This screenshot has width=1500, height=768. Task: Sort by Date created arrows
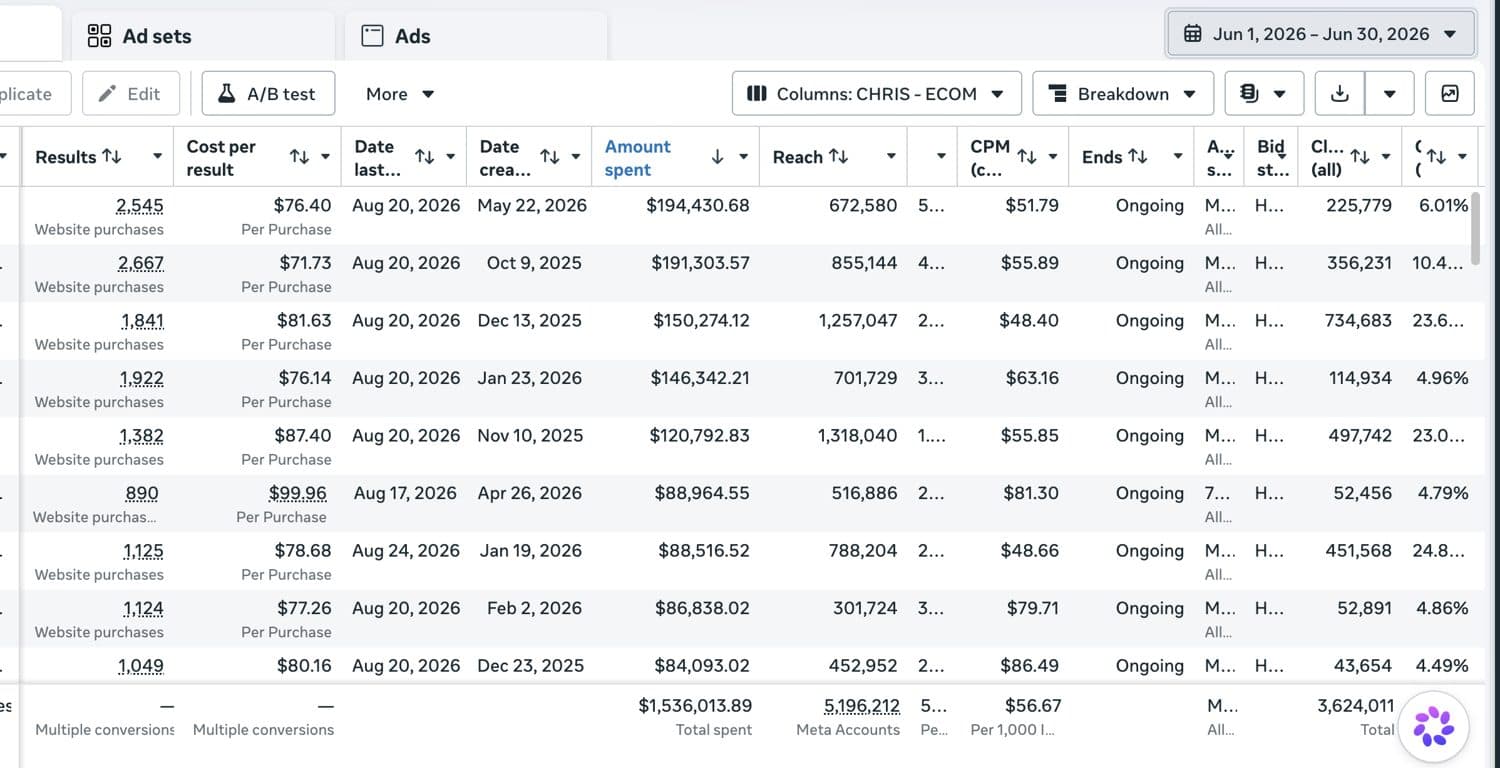coord(549,157)
